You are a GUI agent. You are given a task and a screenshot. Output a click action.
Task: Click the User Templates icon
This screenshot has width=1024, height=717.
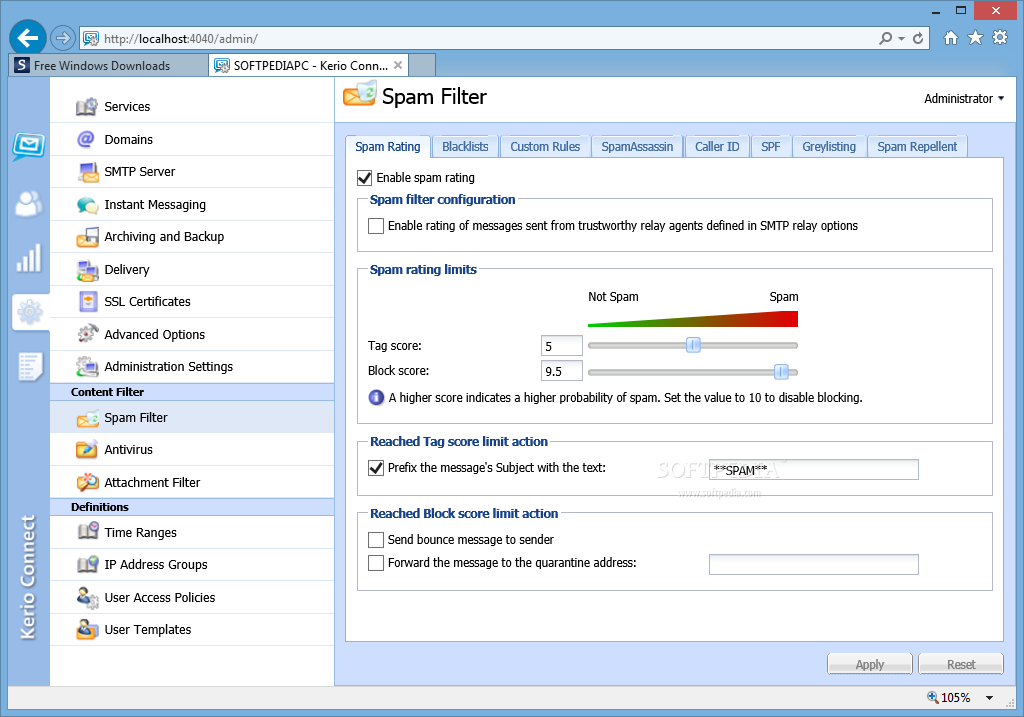tap(88, 629)
